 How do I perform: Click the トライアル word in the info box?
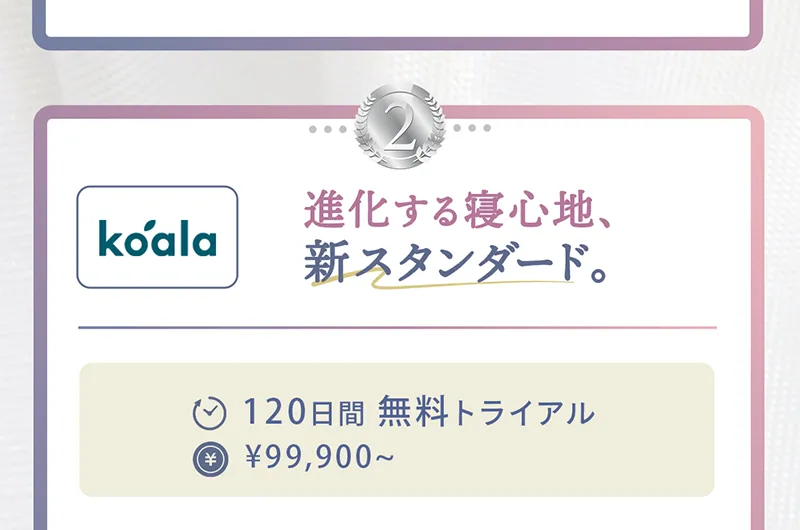tap(523, 413)
